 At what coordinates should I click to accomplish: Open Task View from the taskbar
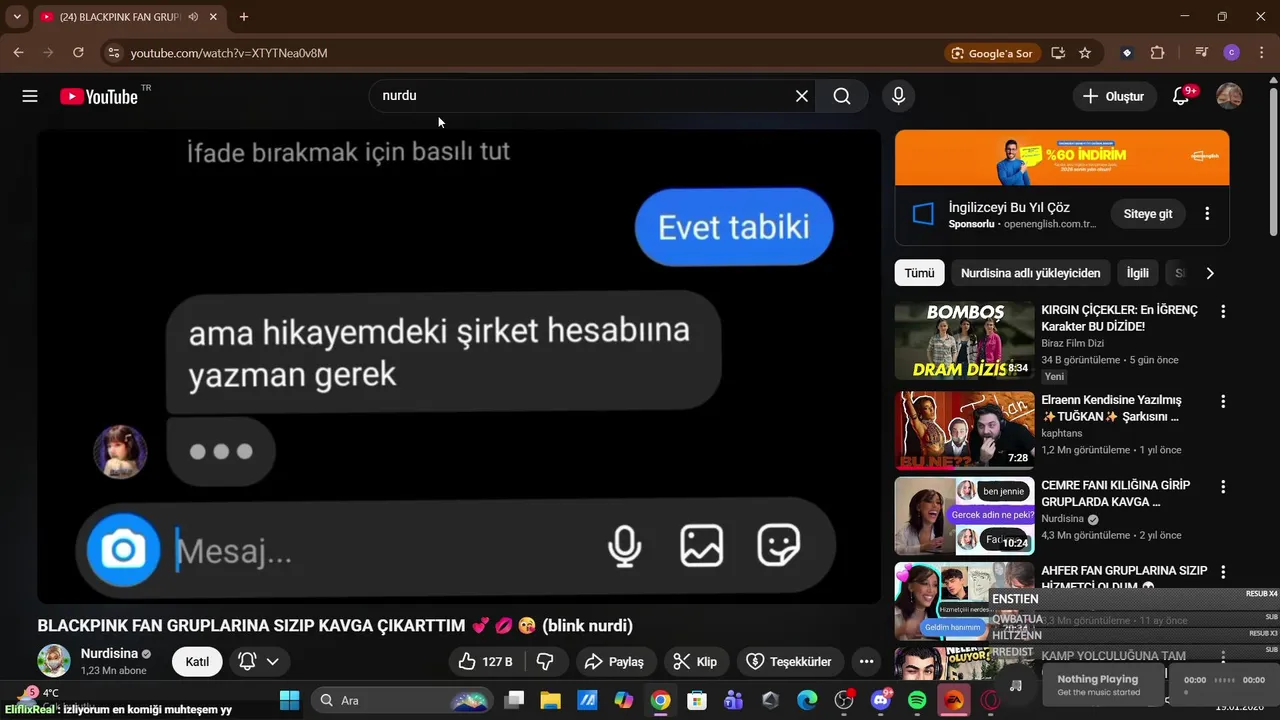click(515, 700)
